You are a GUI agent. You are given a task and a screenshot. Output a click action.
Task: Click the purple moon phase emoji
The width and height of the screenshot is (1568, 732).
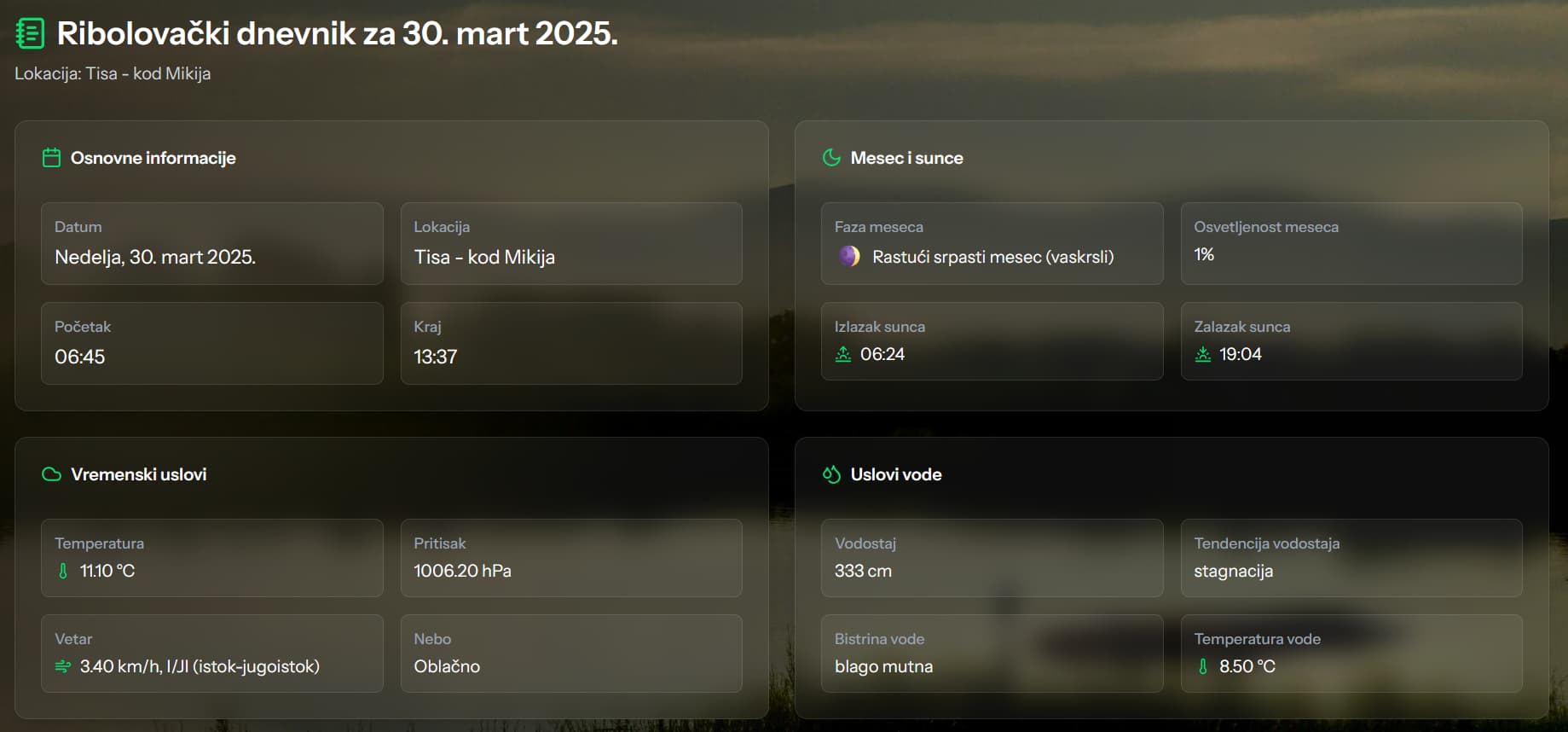point(849,256)
